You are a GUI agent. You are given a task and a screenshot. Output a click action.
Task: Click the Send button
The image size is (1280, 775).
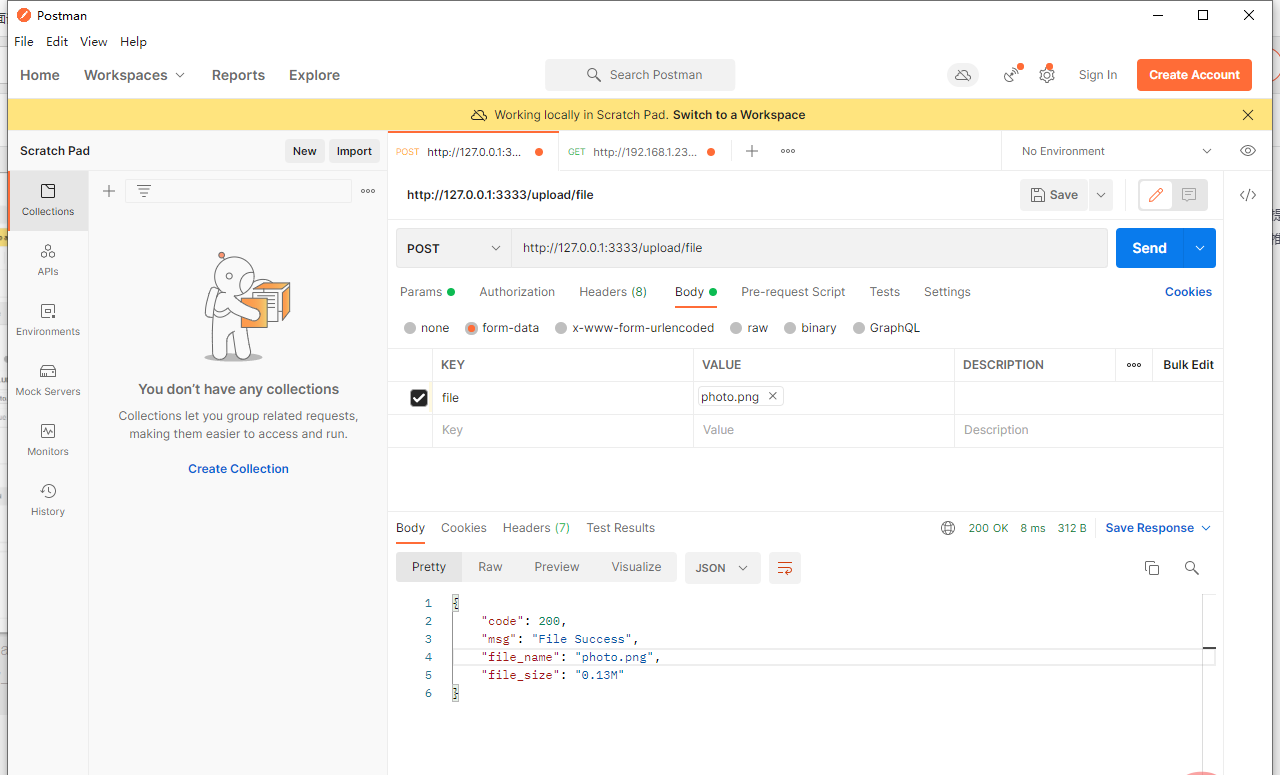coord(1149,248)
